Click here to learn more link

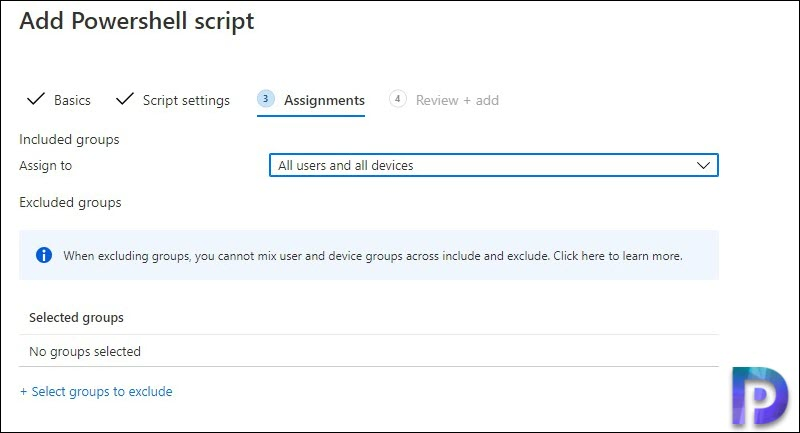pyautogui.click(x=618, y=256)
